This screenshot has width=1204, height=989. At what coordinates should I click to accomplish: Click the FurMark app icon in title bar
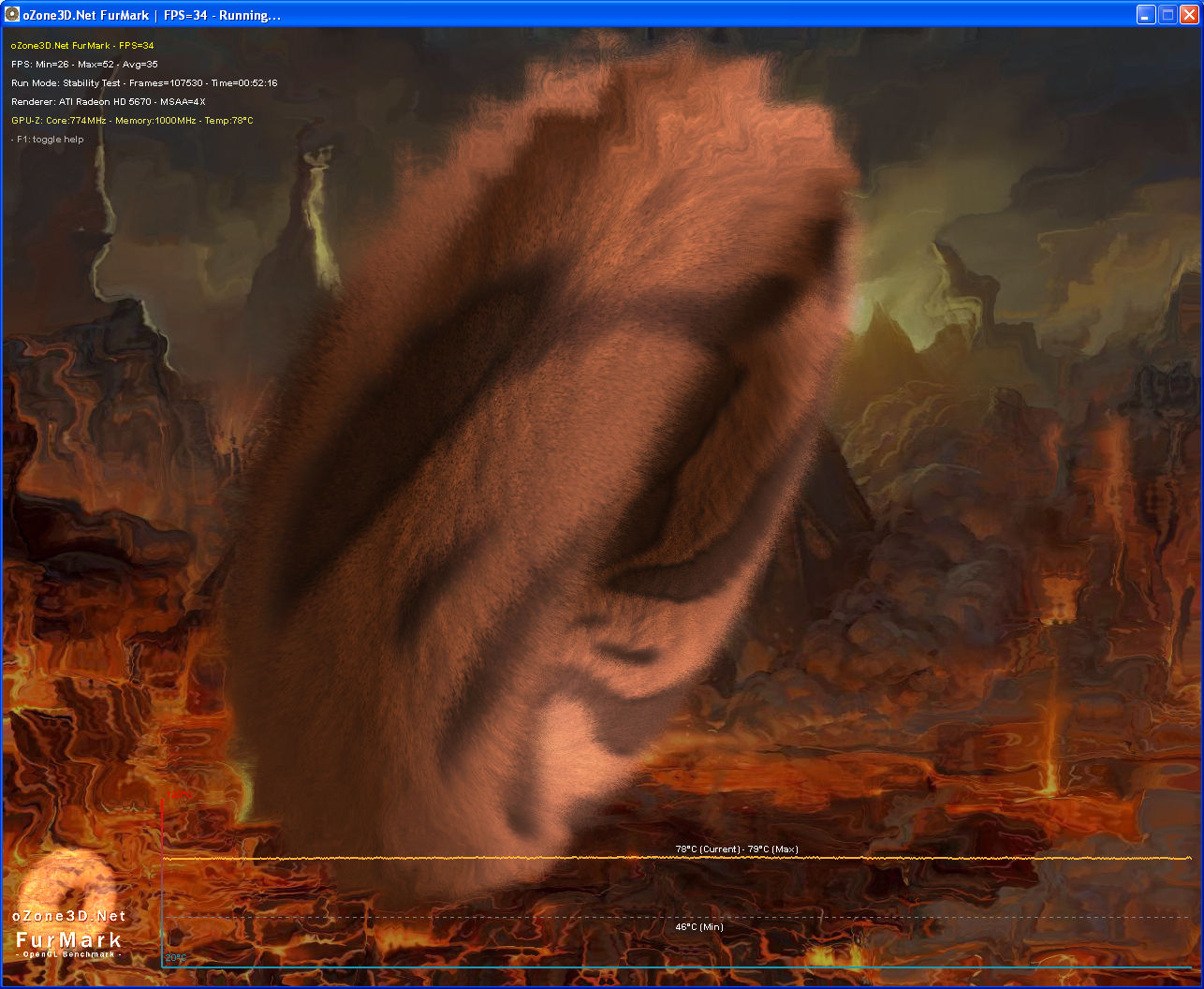12,14
